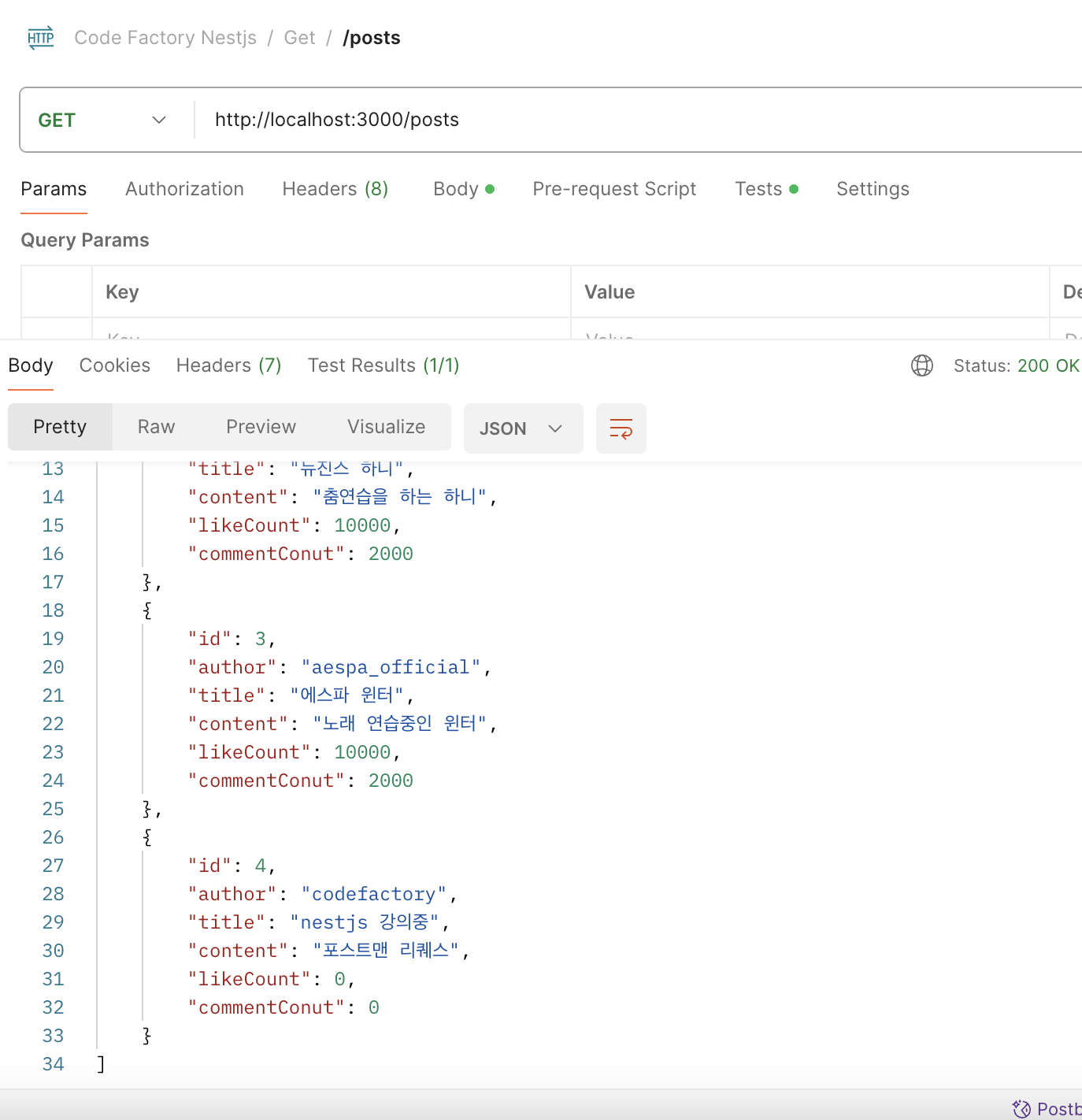The height and width of the screenshot is (1120, 1082).
Task: Click the request URL field
Action: click(638, 120)
